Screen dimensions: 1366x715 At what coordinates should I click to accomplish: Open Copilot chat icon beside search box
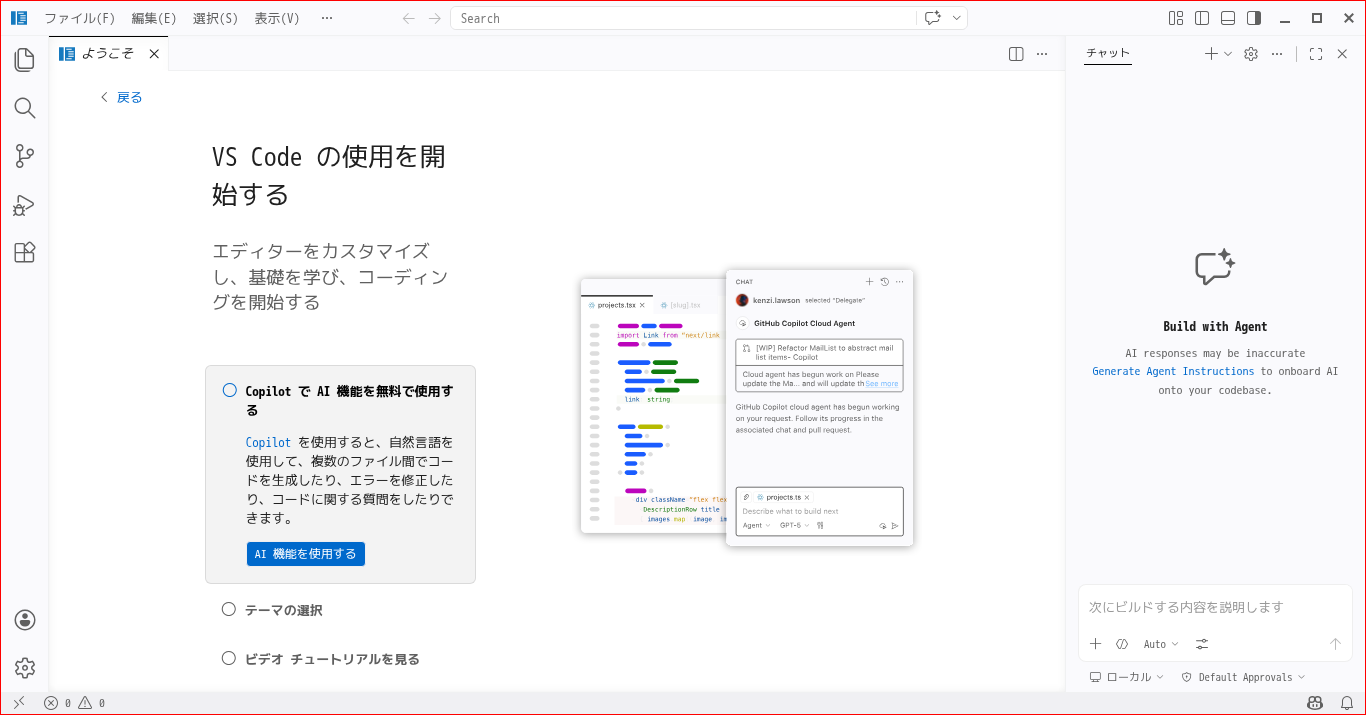[x=933, y=18]
